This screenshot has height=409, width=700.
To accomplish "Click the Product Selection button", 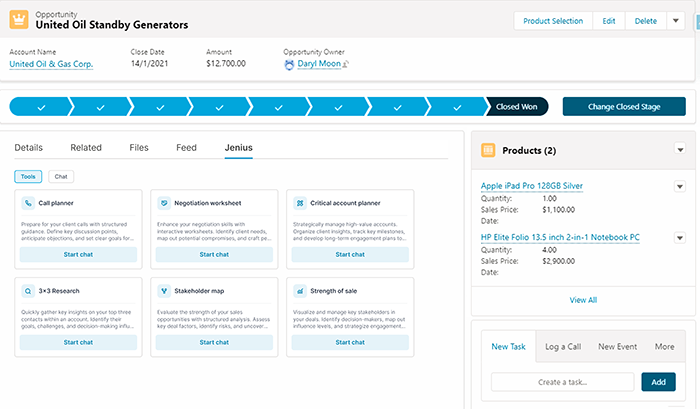I will pyautogui.click(x=553, y=21).
